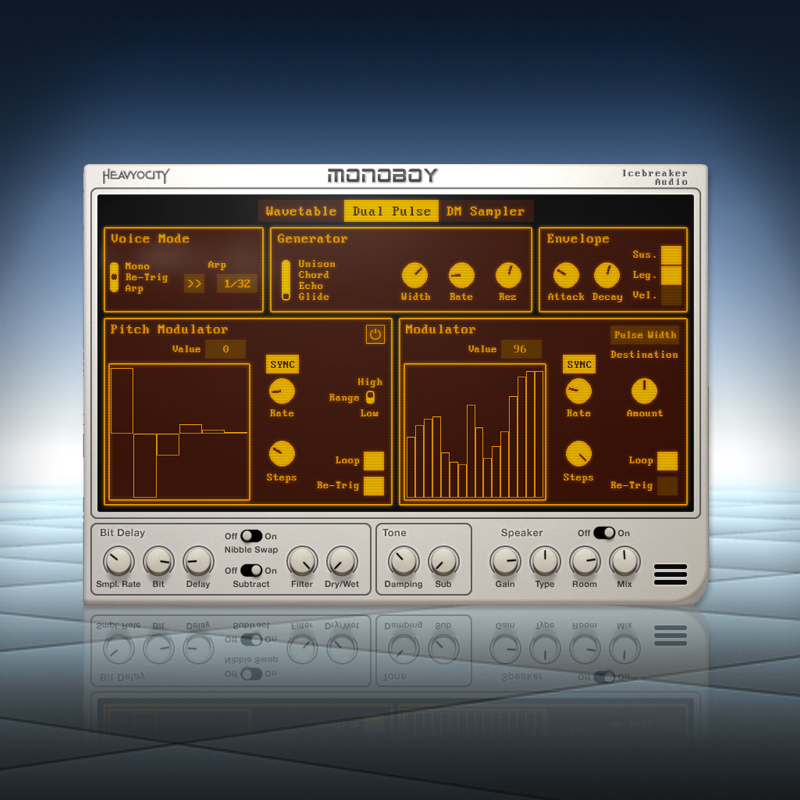Click the Speaker Mix knob
This screenshot has height=800, width=800.
tap(624, 561)
